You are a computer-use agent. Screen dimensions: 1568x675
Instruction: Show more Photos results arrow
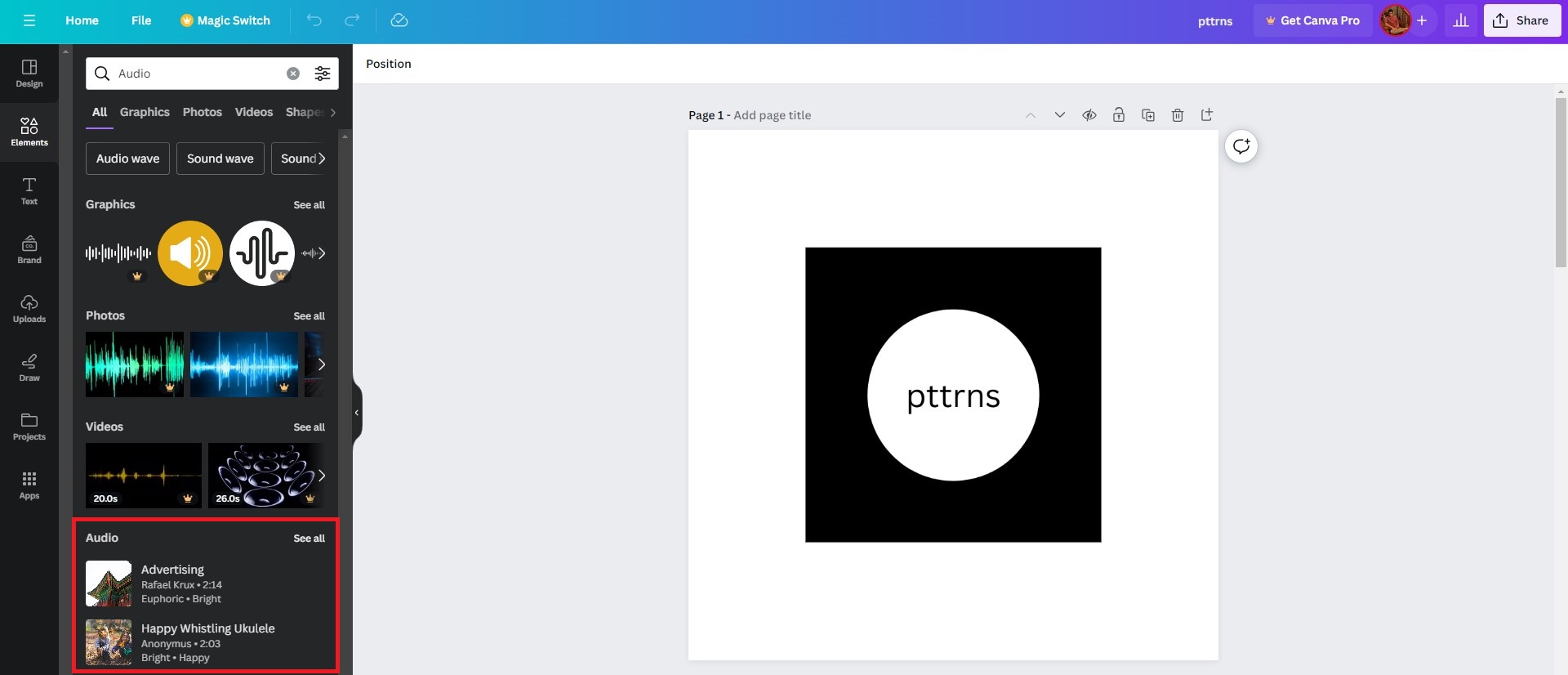click(322, 364)
